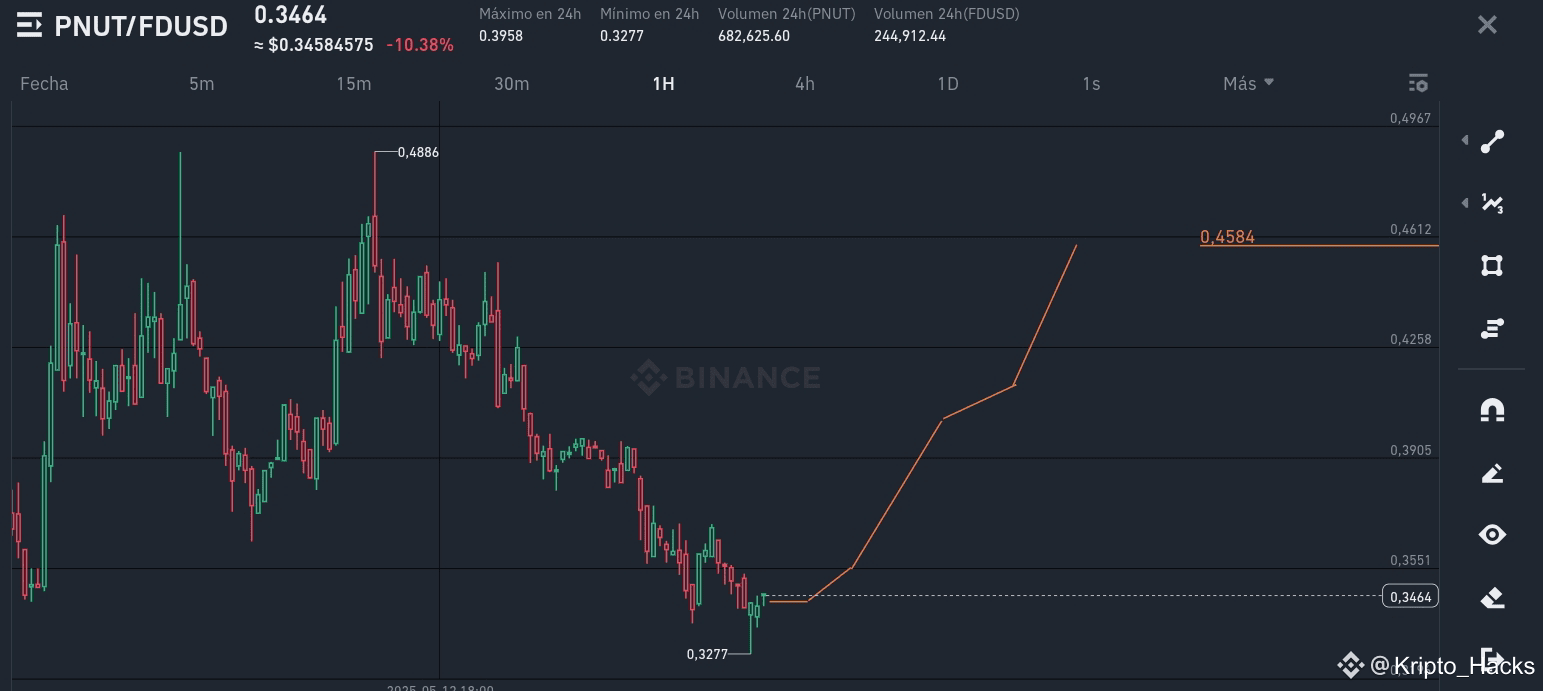Image resolution: width=1543 pixels, height=691 pixels.
Task: Open the pair list hamburger menu
Action: pyautogui.click(x=29, y=25)
